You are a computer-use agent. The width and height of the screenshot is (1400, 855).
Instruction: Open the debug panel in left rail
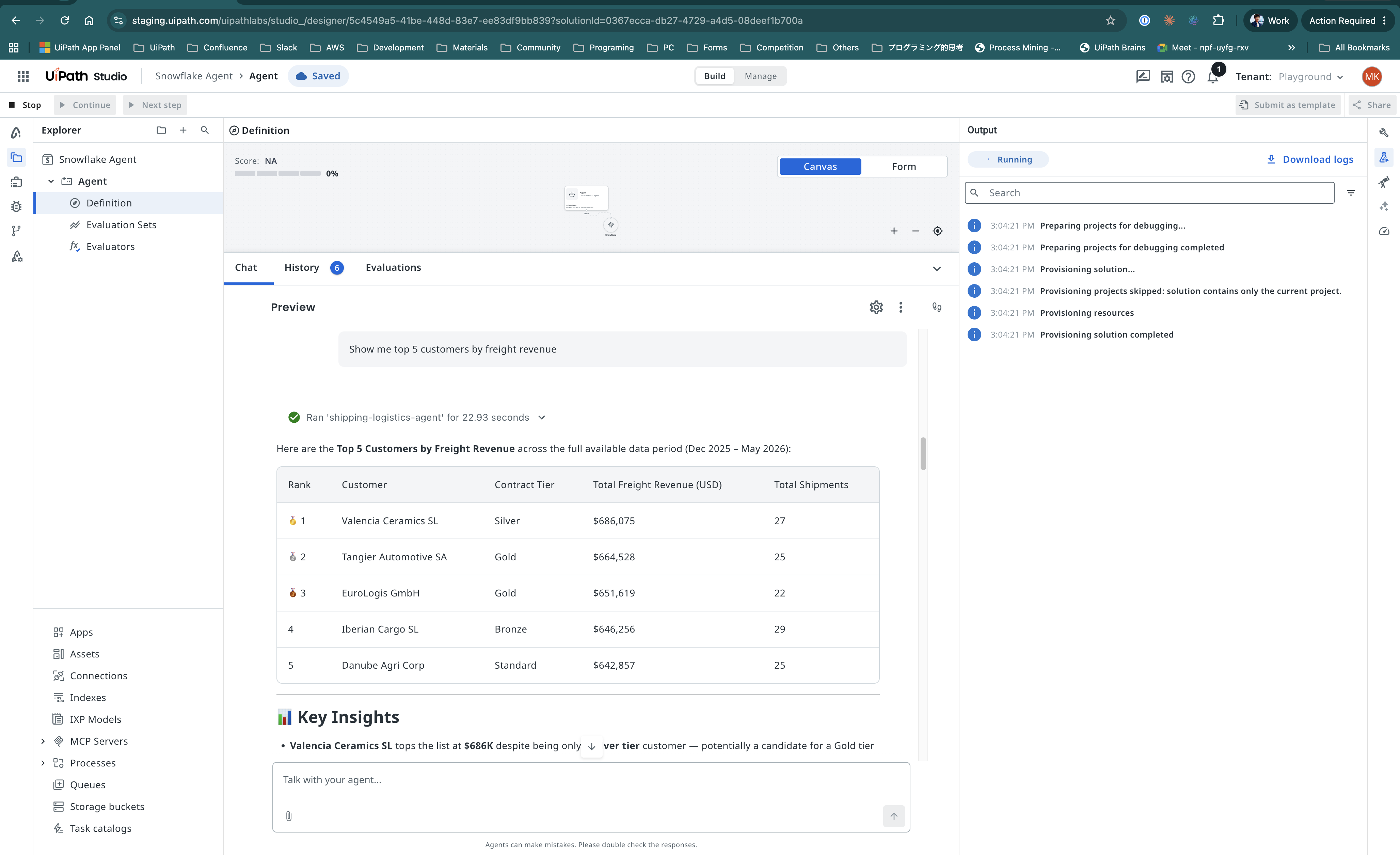(x=16, y=206)
